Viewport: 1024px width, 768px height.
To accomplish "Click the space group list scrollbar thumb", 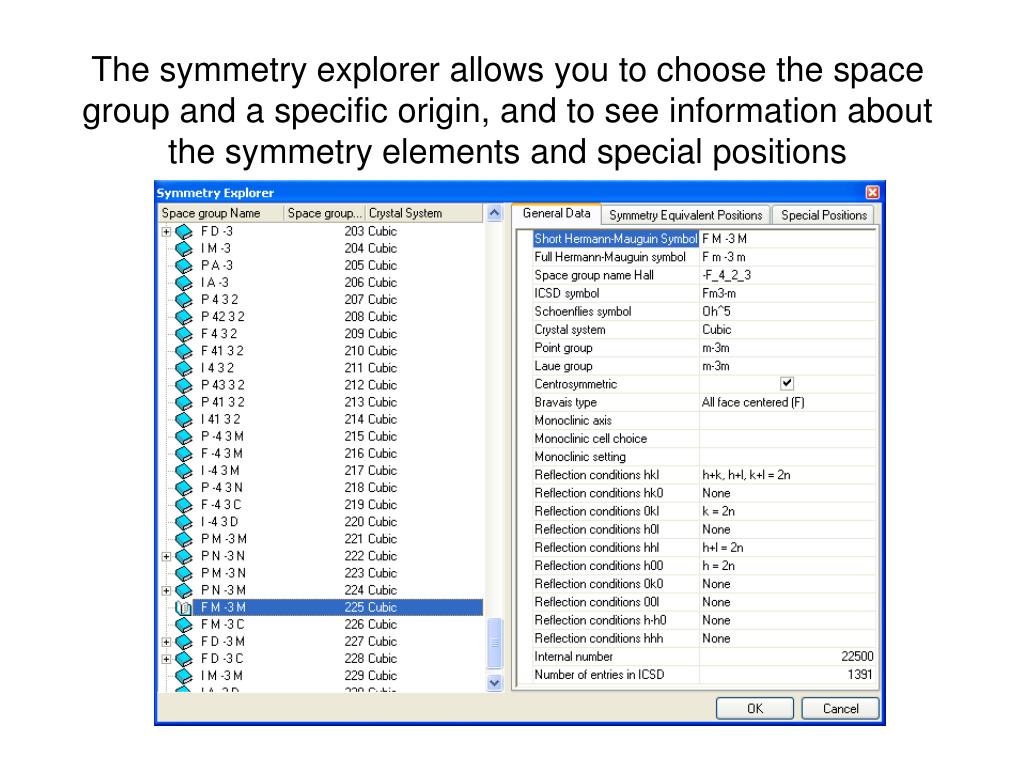I will [x=494, y=643].
